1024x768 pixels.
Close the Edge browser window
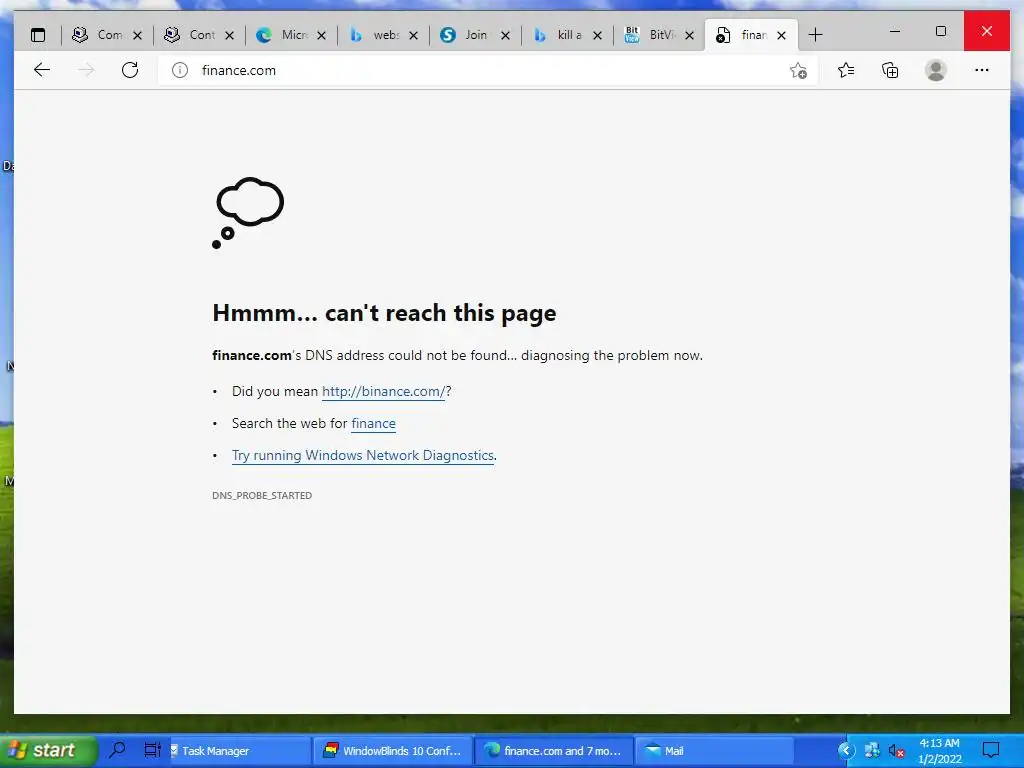pos(987,31)
